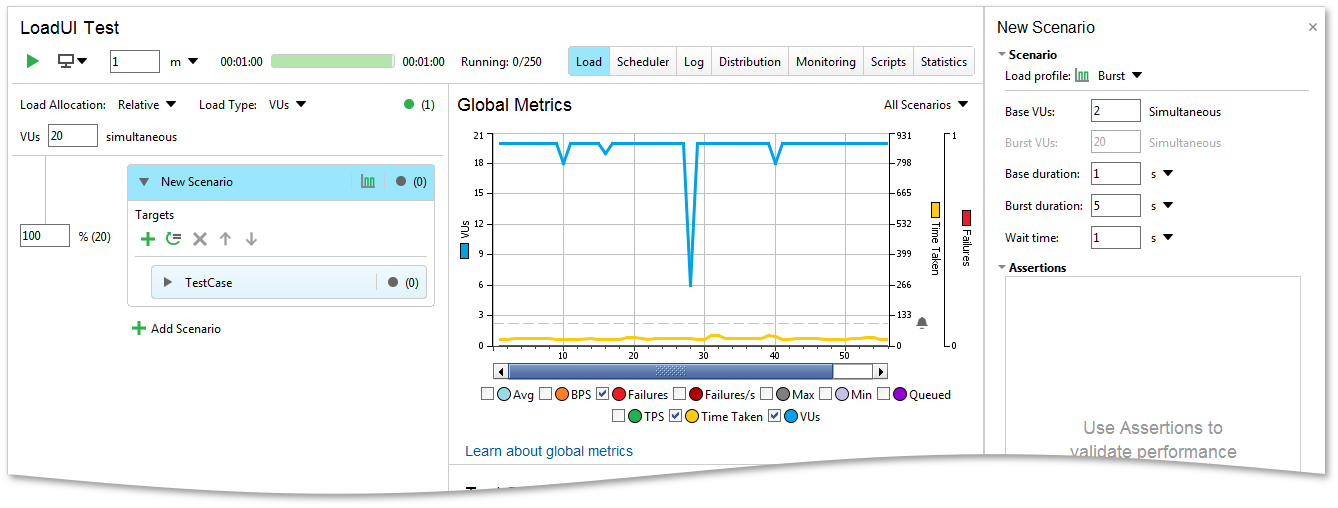
Task: Open the Wait time unit dropdown
Action: (1161, 238)
